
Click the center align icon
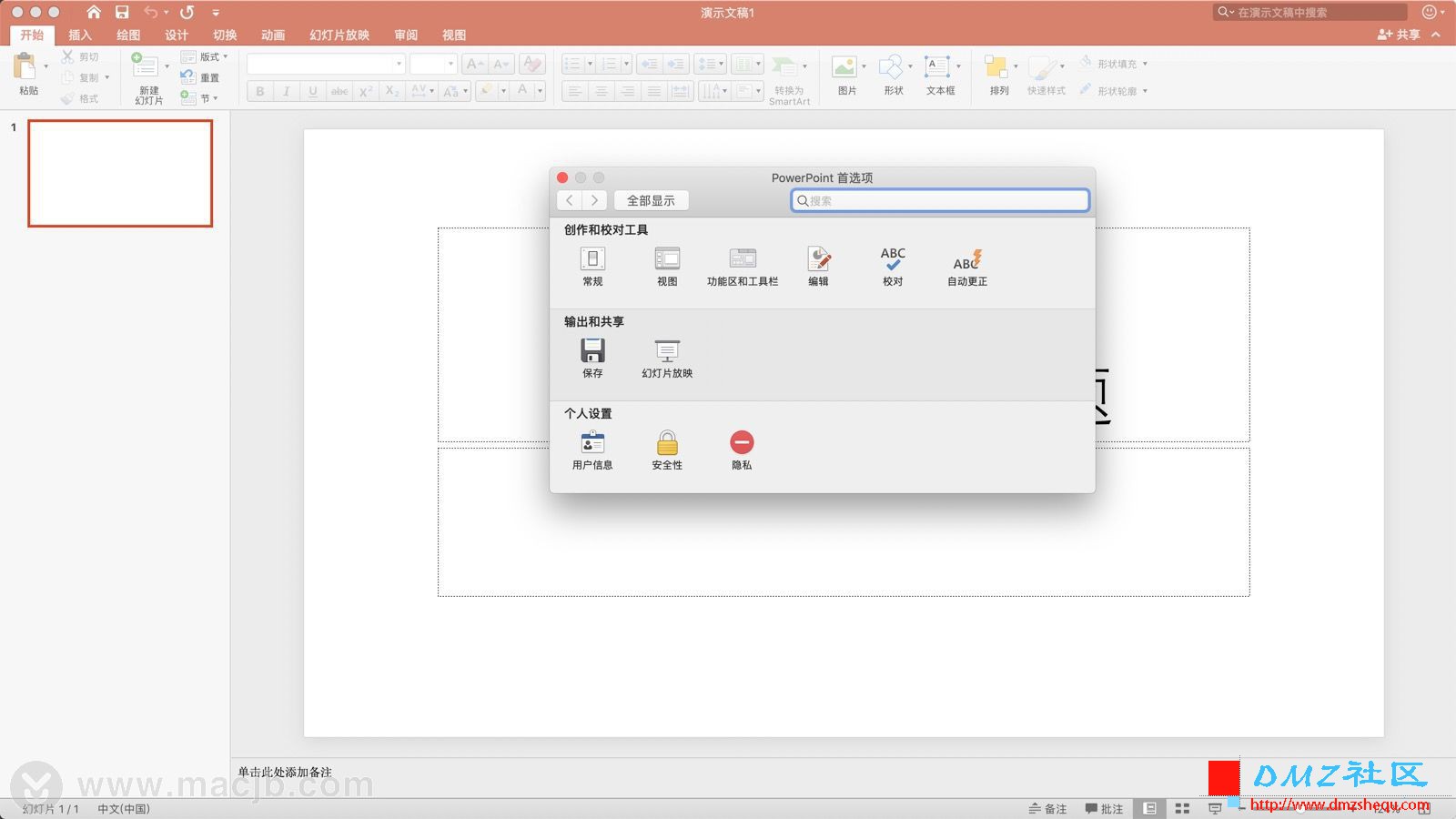[x=601, y=91]
